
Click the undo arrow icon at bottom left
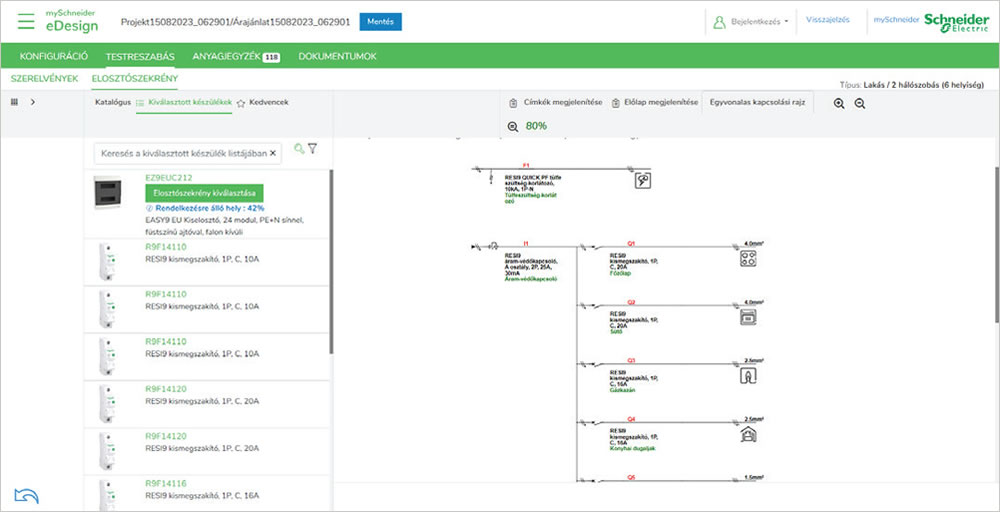pyautogui.click(x=26, y=495)
